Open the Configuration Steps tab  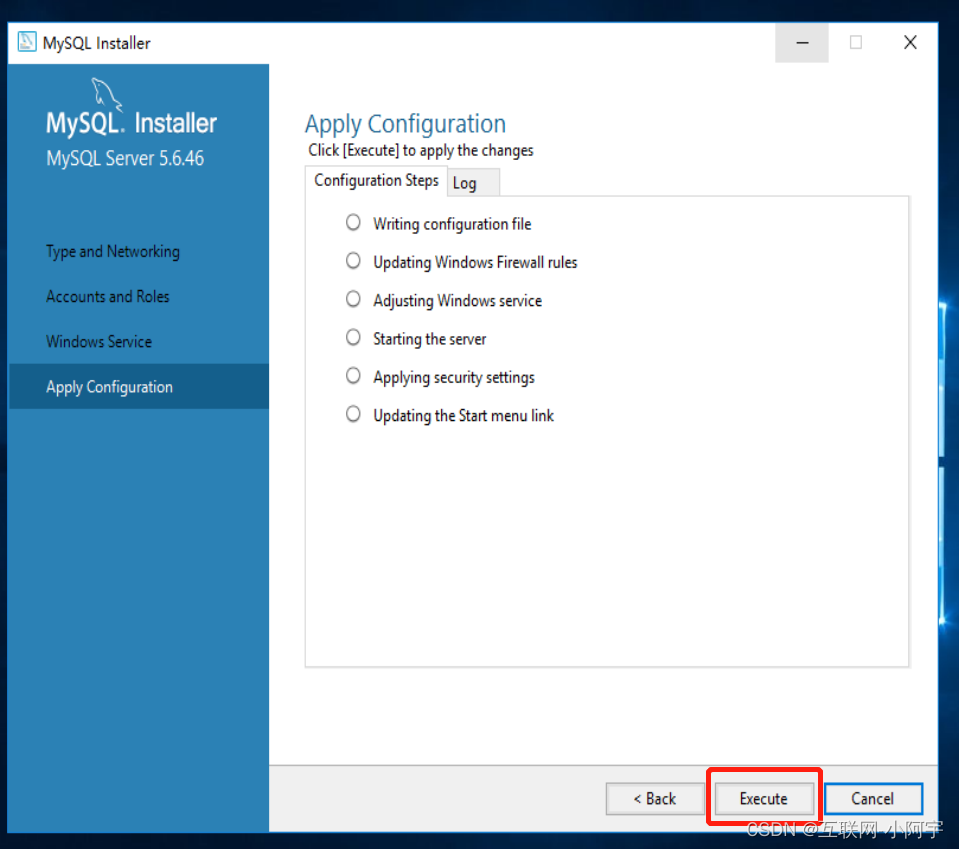pyautogui.click(x=376, y=181)
